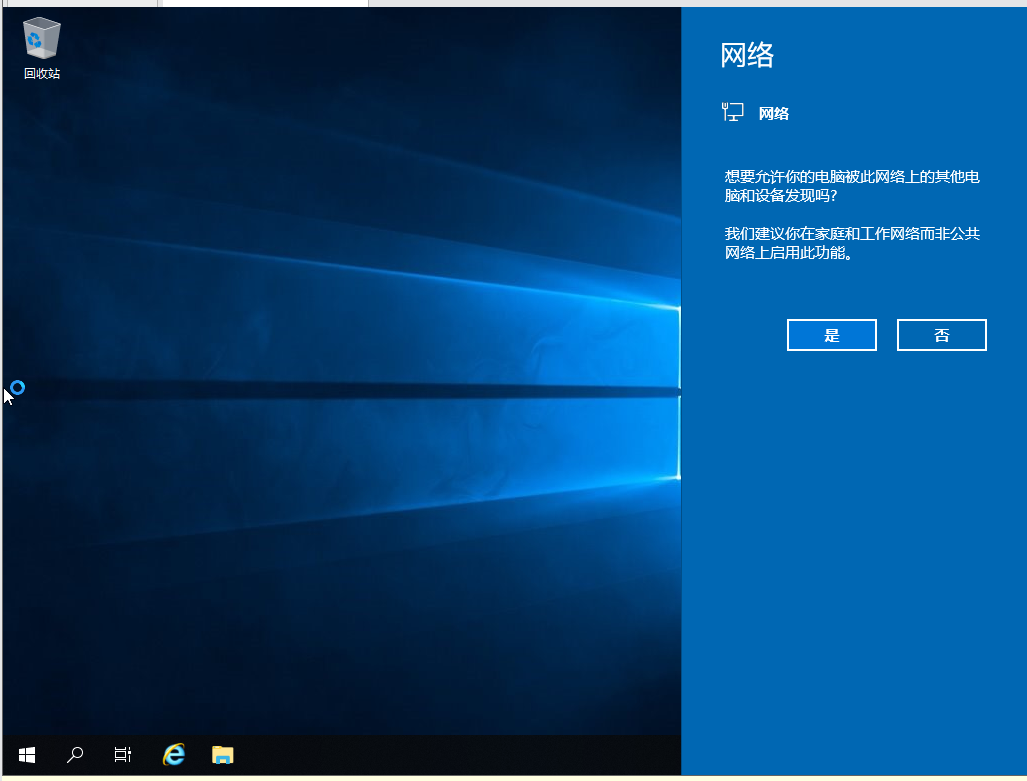Screen dimensions: 1027x781
Task: Open Task View from the taskbar
Action: pyautogui.click(x=122, y=755)
